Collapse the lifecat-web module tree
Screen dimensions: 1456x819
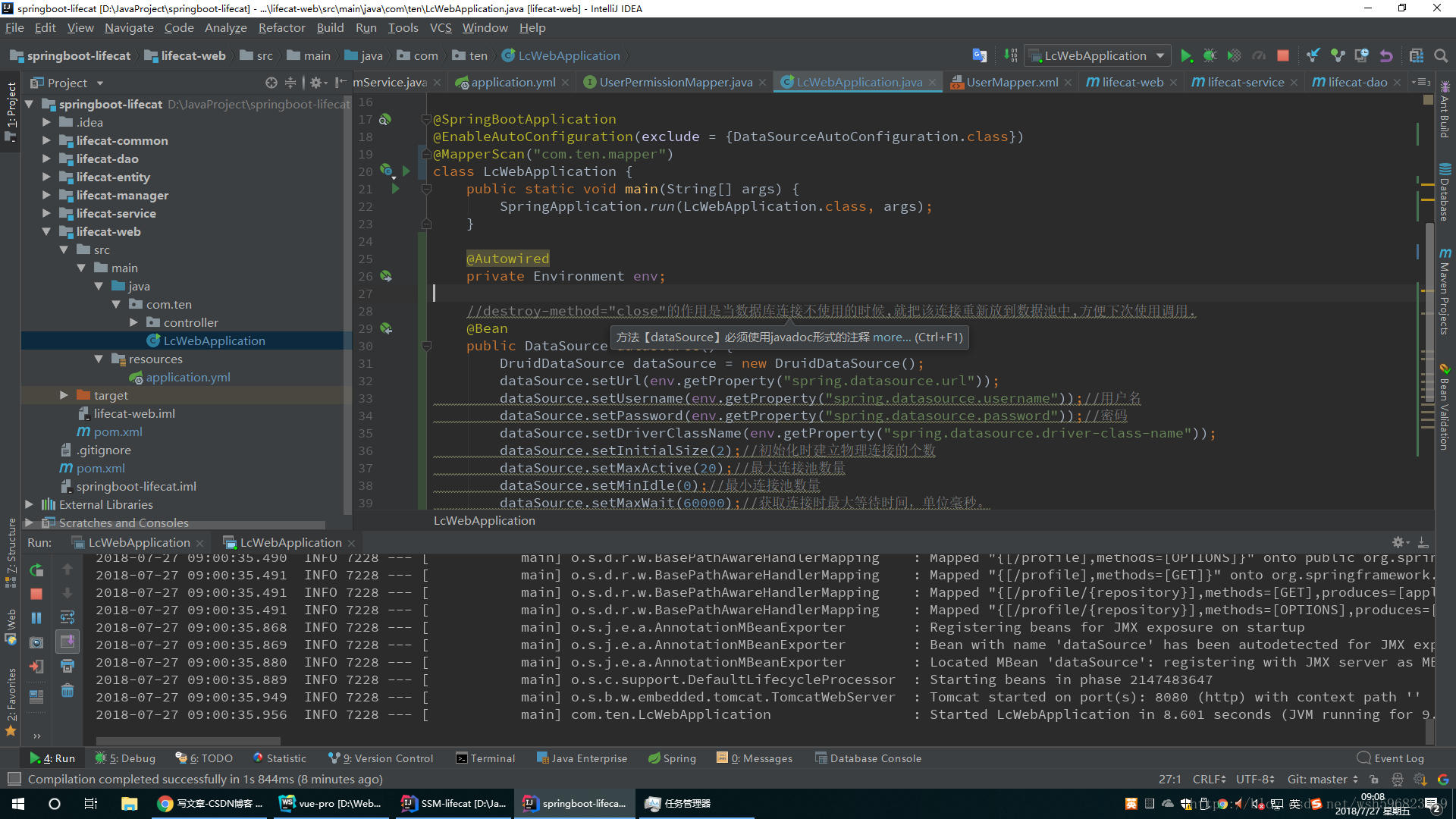(46, 232)
